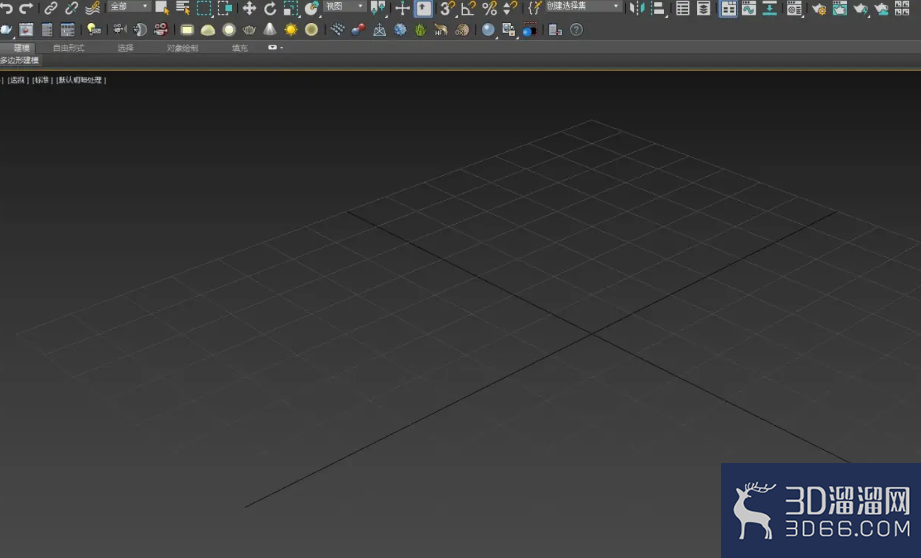Switch to the 自由形式 ribbon tab

(69, 48)
